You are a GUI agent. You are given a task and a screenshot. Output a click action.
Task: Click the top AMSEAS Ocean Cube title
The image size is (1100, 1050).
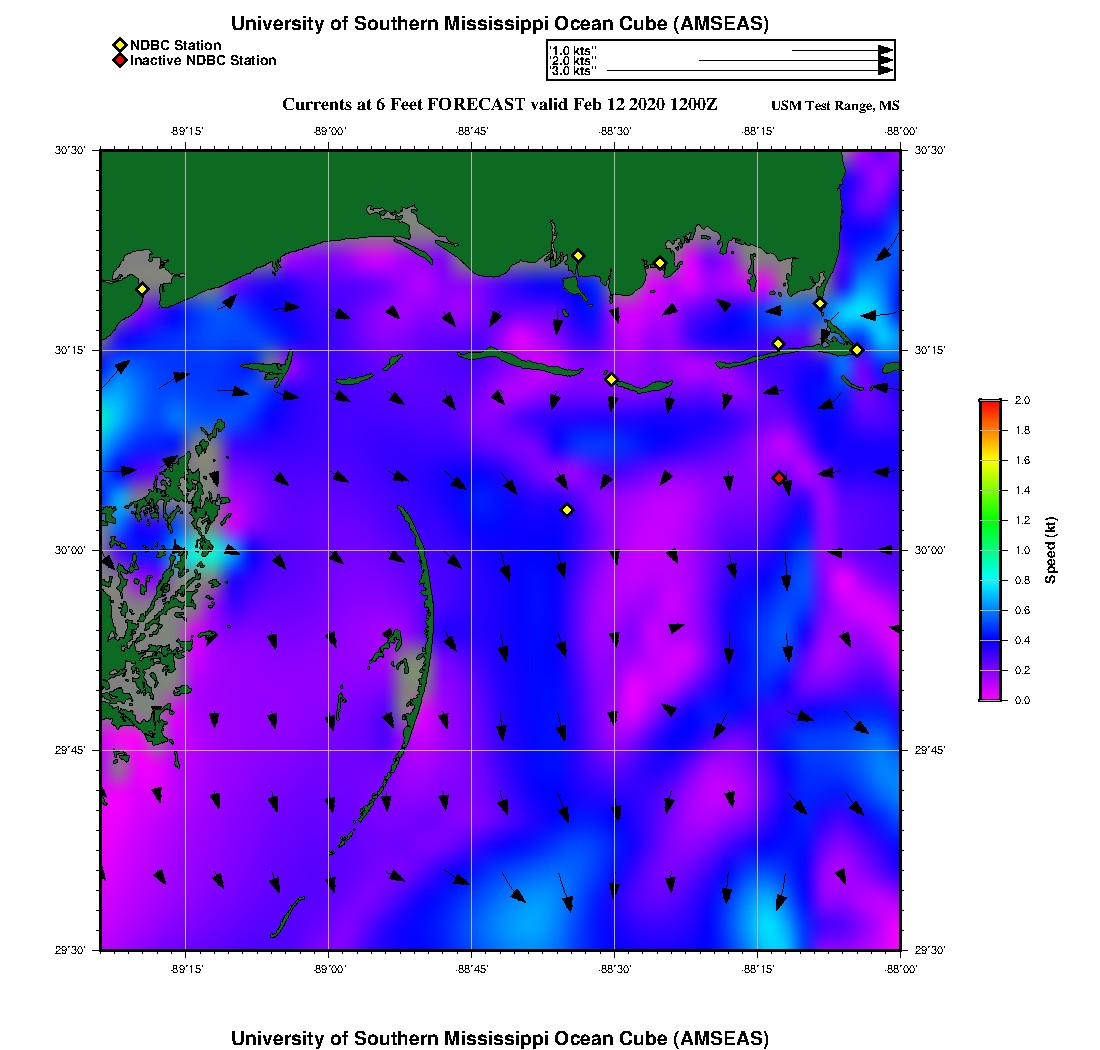(500, 24)
